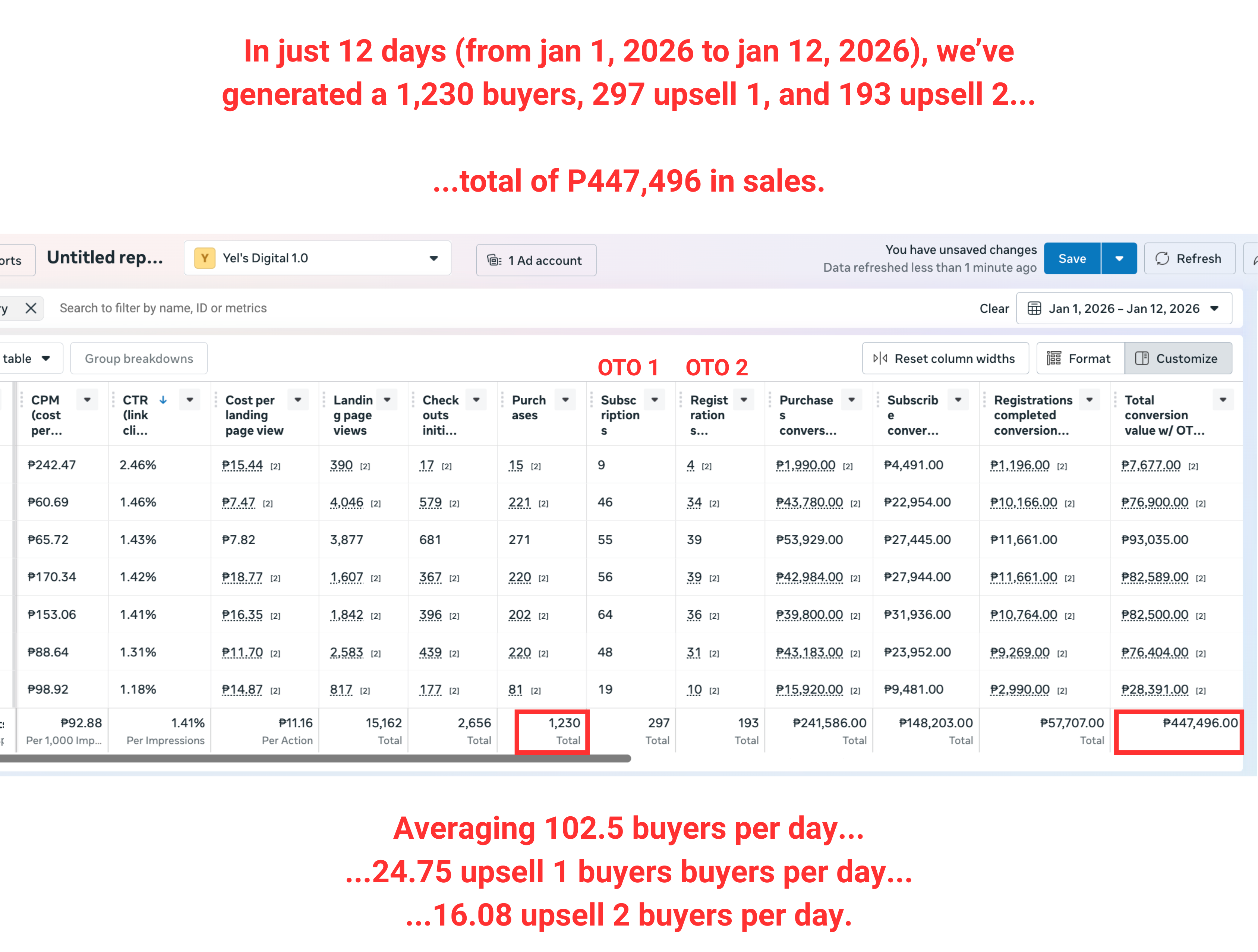The image size is (1258, 952).
Task: Click the calendar icon in date range
Action: click(1034, 308)
